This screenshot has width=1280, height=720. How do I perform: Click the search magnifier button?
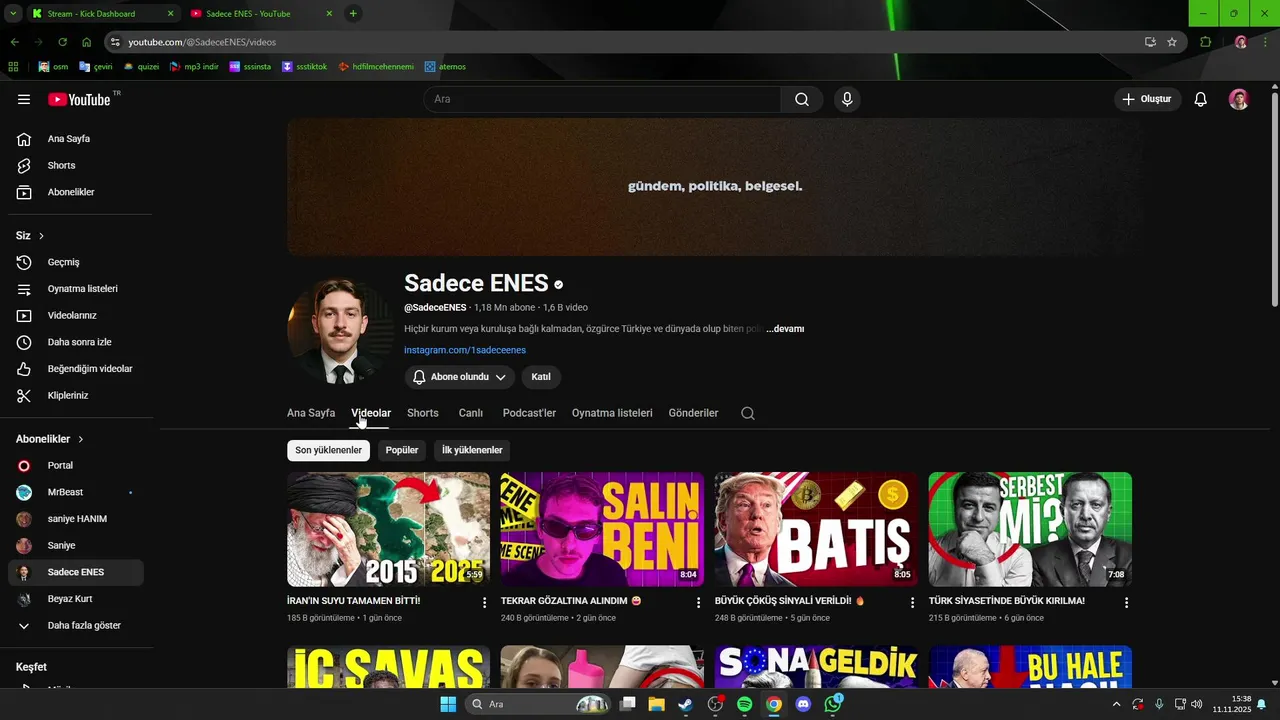(x=802, y=99)
